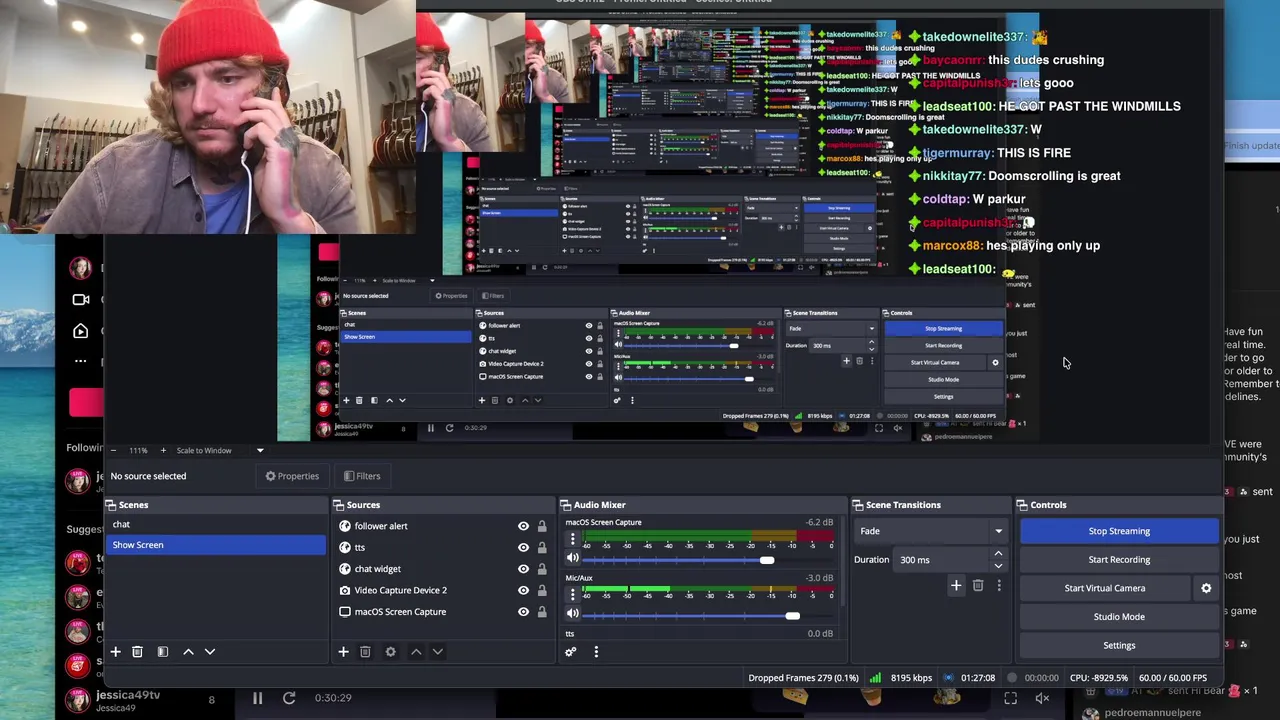
Task: Select the Video Capture Device 2 source row
Action: click(442, 590)
